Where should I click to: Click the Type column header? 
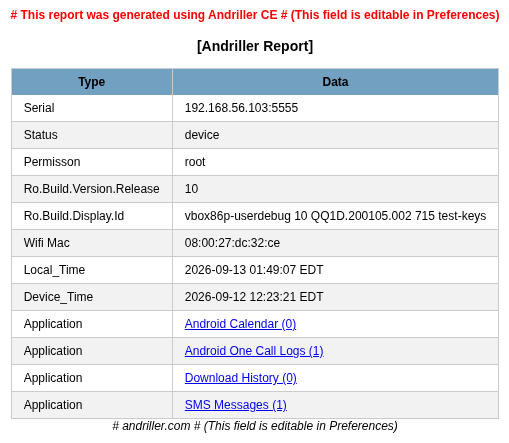point(92,82)
